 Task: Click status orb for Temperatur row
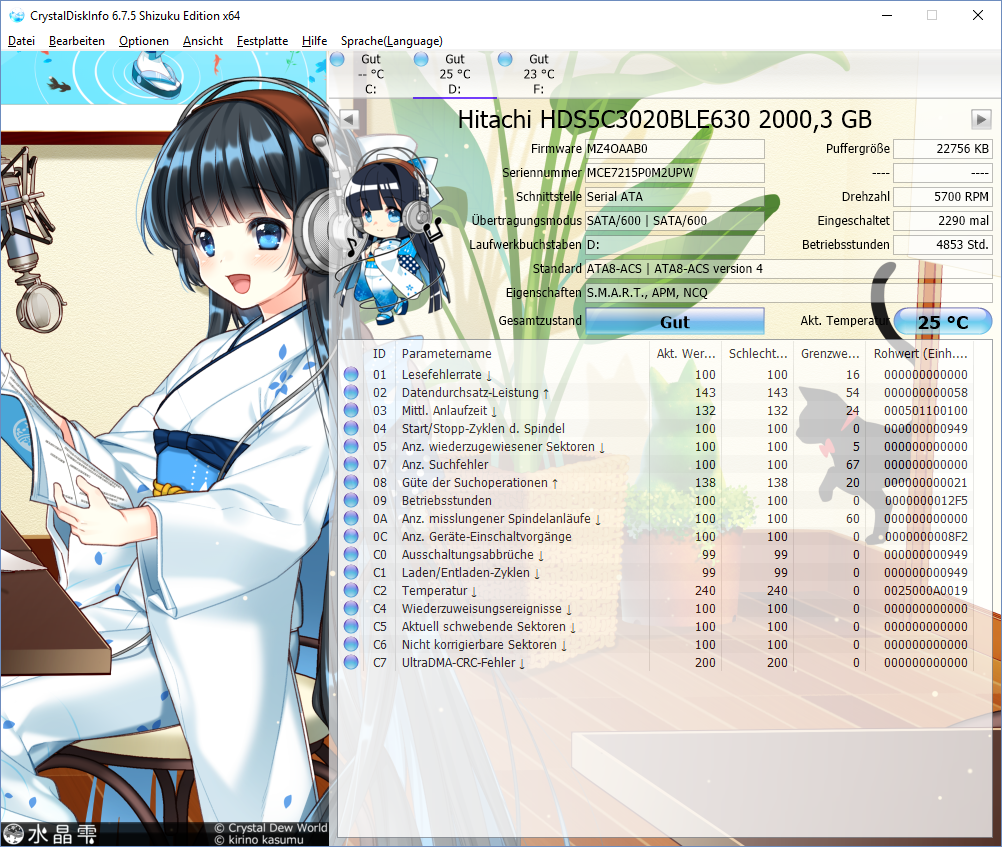pyautogui.click(x=351, y=590)
